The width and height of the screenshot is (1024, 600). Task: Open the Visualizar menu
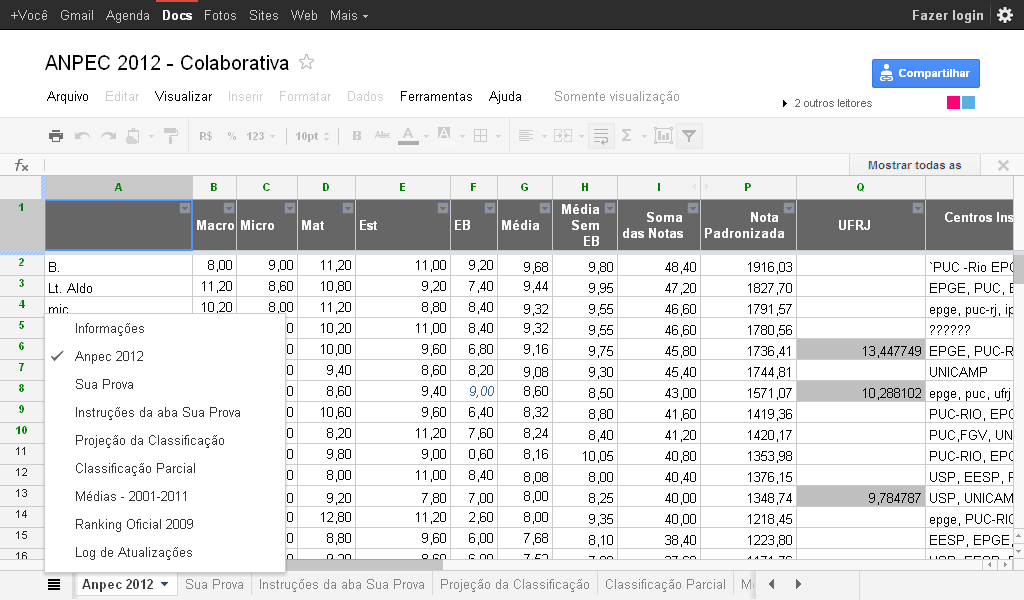point(184,97)
